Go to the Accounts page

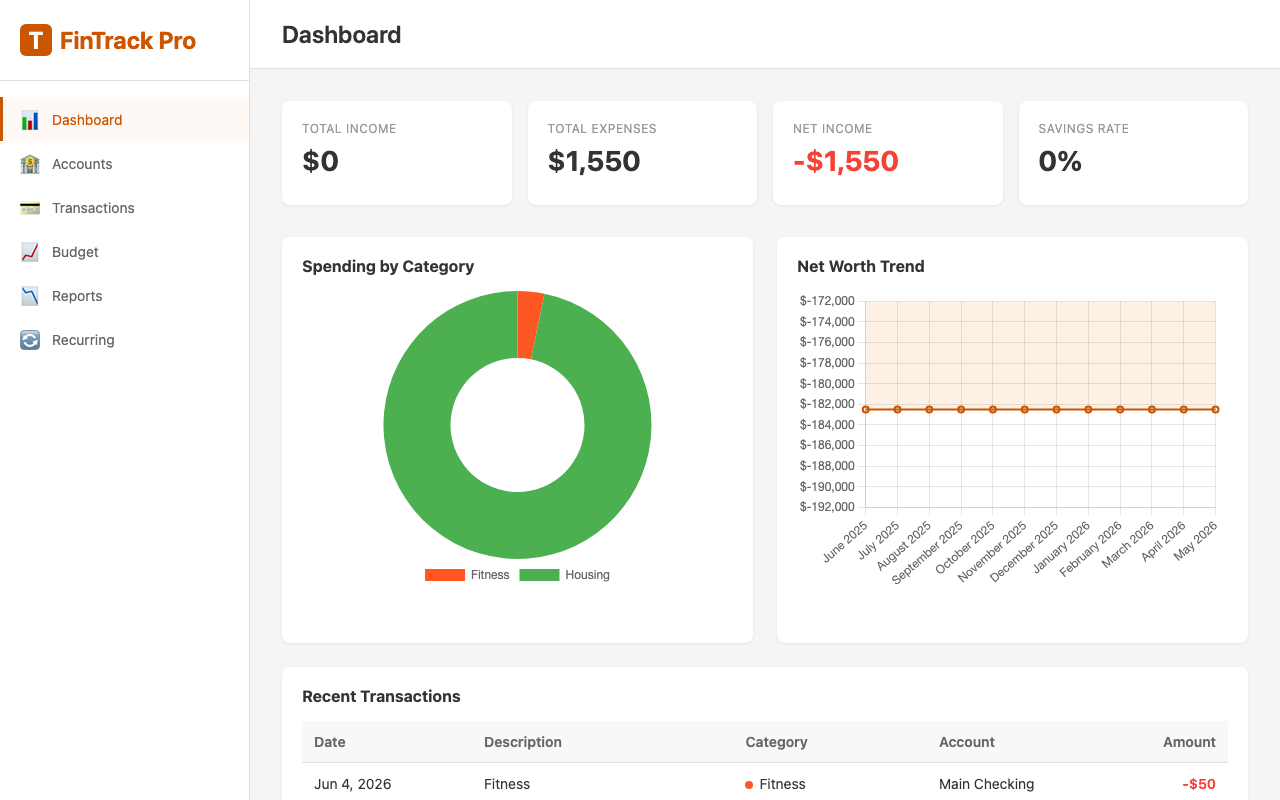point(125,164)
